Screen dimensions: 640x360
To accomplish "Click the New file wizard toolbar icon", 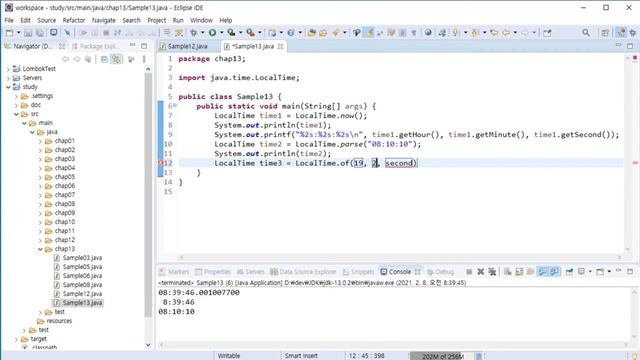I will point(10,33).
